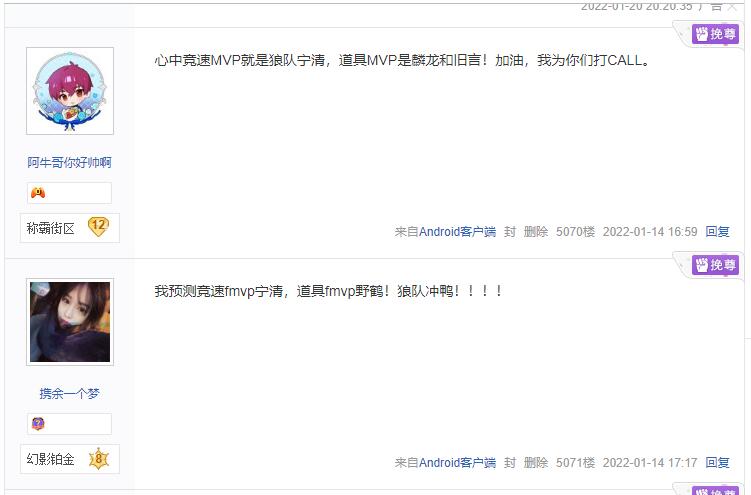Open Android客户端 link on floor 5071
This screenshot has width=751, height=495.
coord(457,463)
